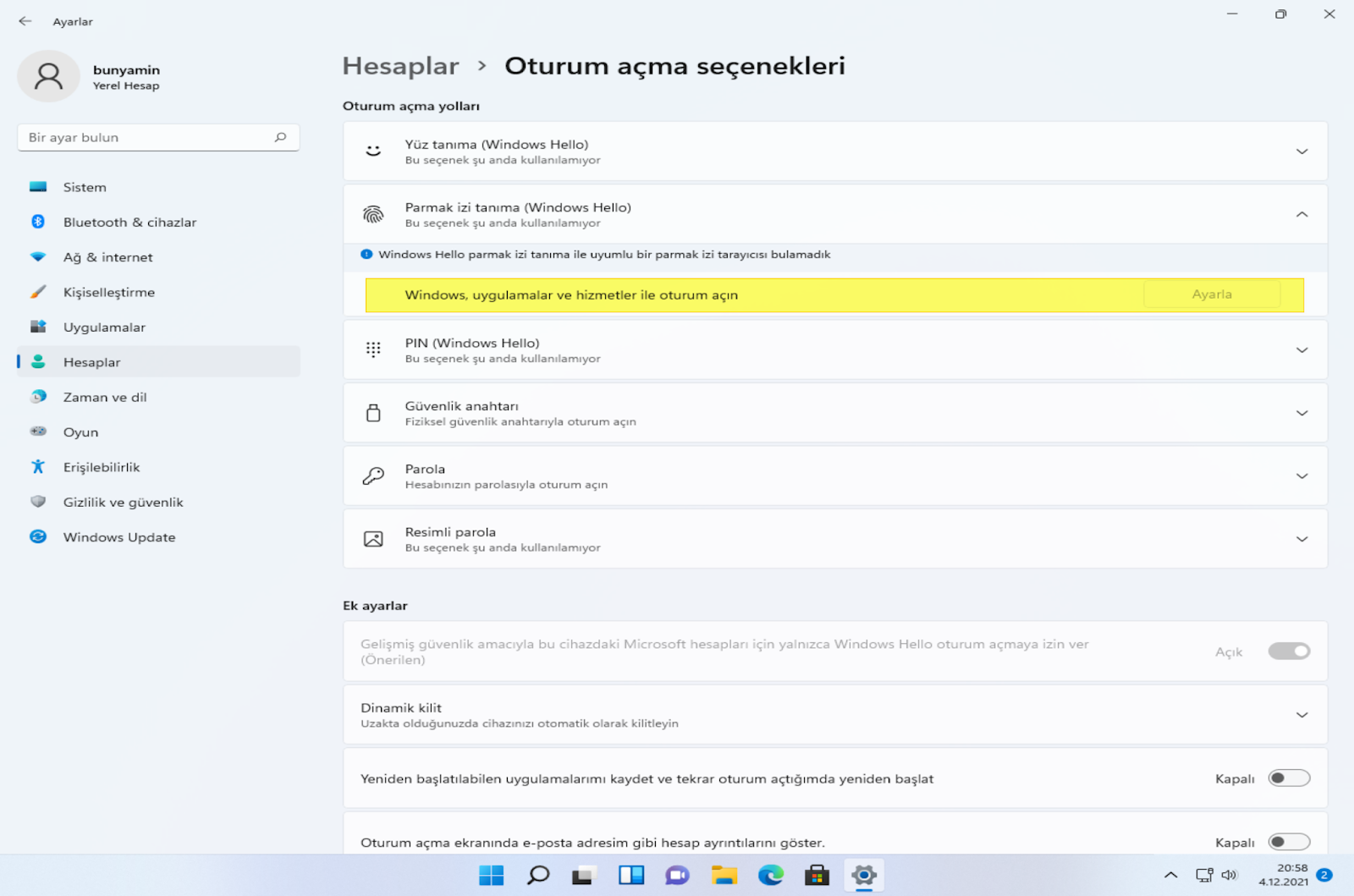Click the Oyun gamepad icon
Screen dimensions: 1354x896
pyautogui.click(x=38, y=432)
